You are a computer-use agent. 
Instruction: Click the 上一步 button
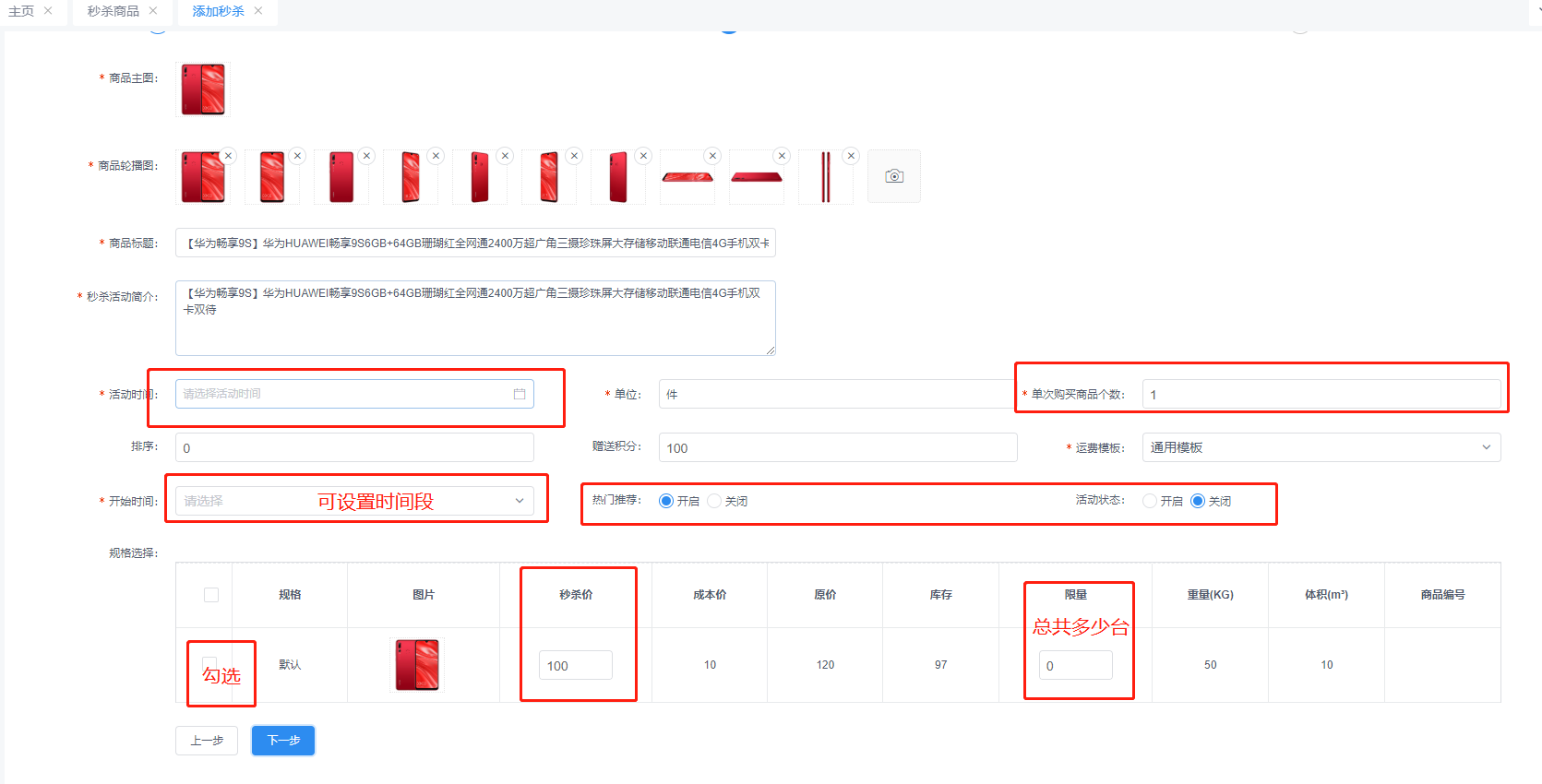207,741
